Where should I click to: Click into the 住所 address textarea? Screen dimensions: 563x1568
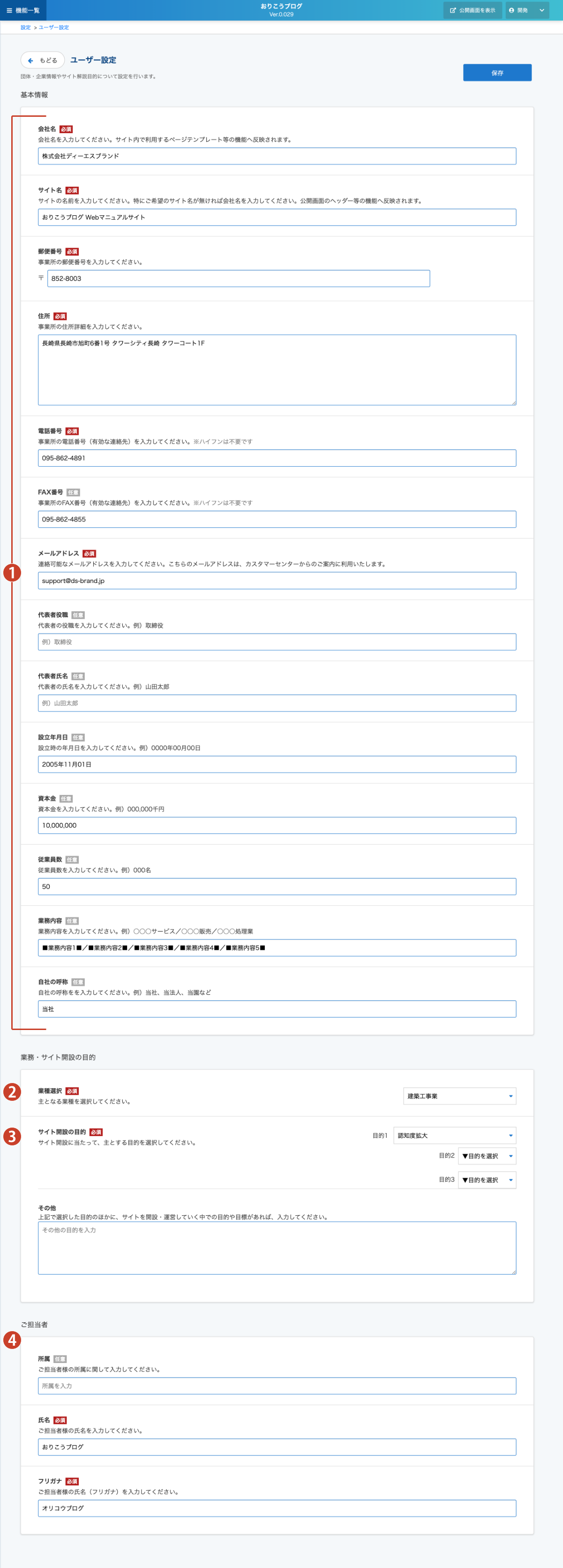[x=277, y=370]
